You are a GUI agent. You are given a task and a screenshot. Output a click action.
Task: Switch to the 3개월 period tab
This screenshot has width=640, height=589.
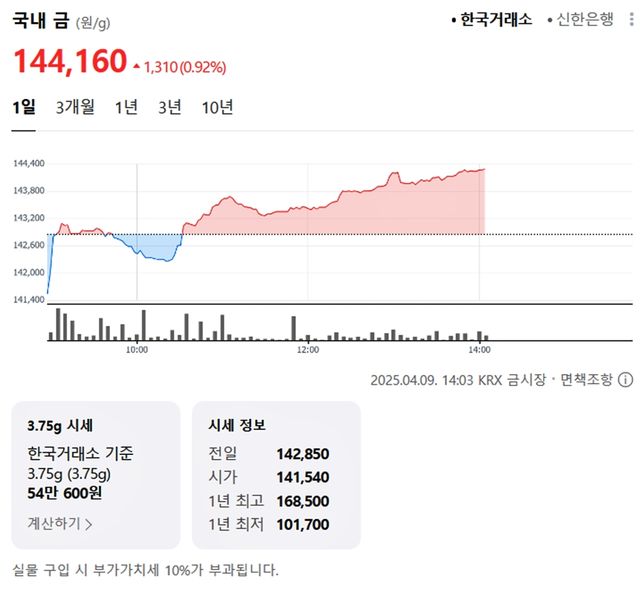point(75,108)
